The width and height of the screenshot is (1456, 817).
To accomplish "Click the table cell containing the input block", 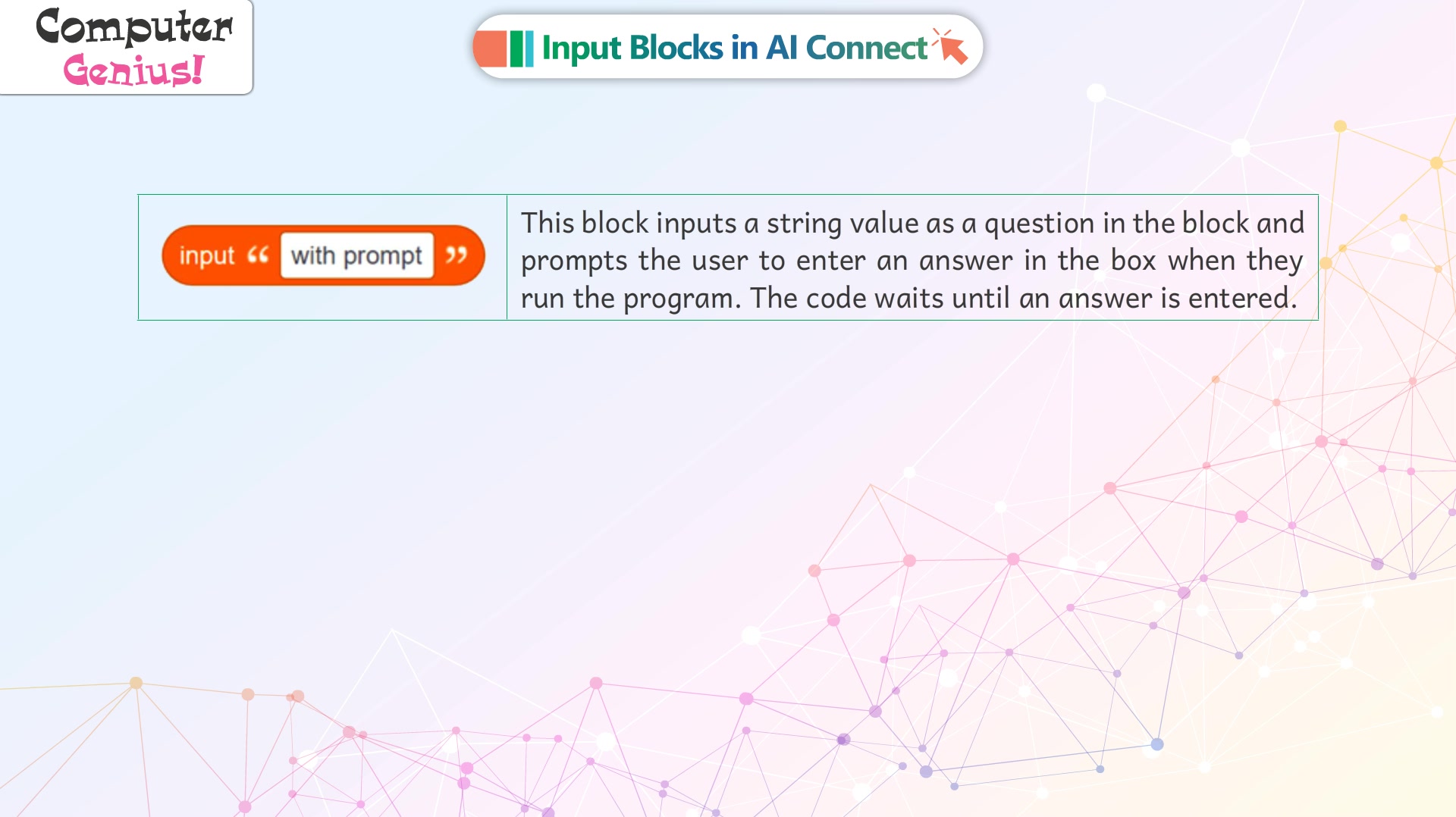I will tap(322, 257).
